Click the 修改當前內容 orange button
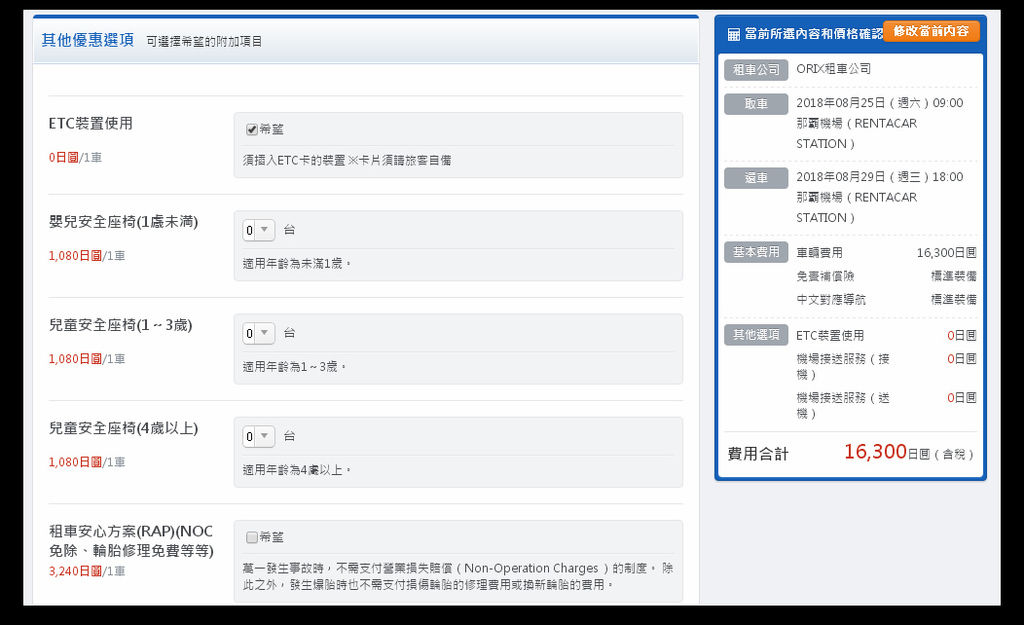Image resolution: width=1024 pixels, height=625 pixels. click(x=931, y=31)
